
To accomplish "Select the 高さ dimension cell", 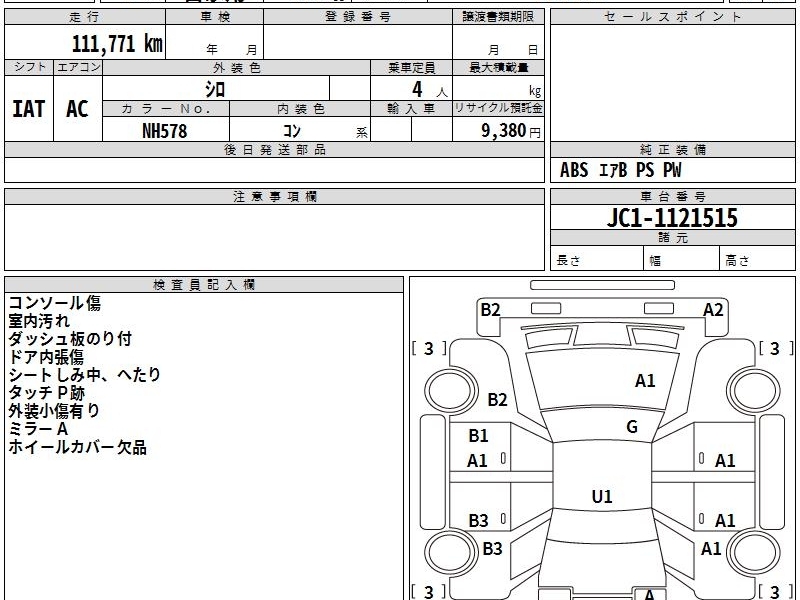I will [x=758, y=258].
